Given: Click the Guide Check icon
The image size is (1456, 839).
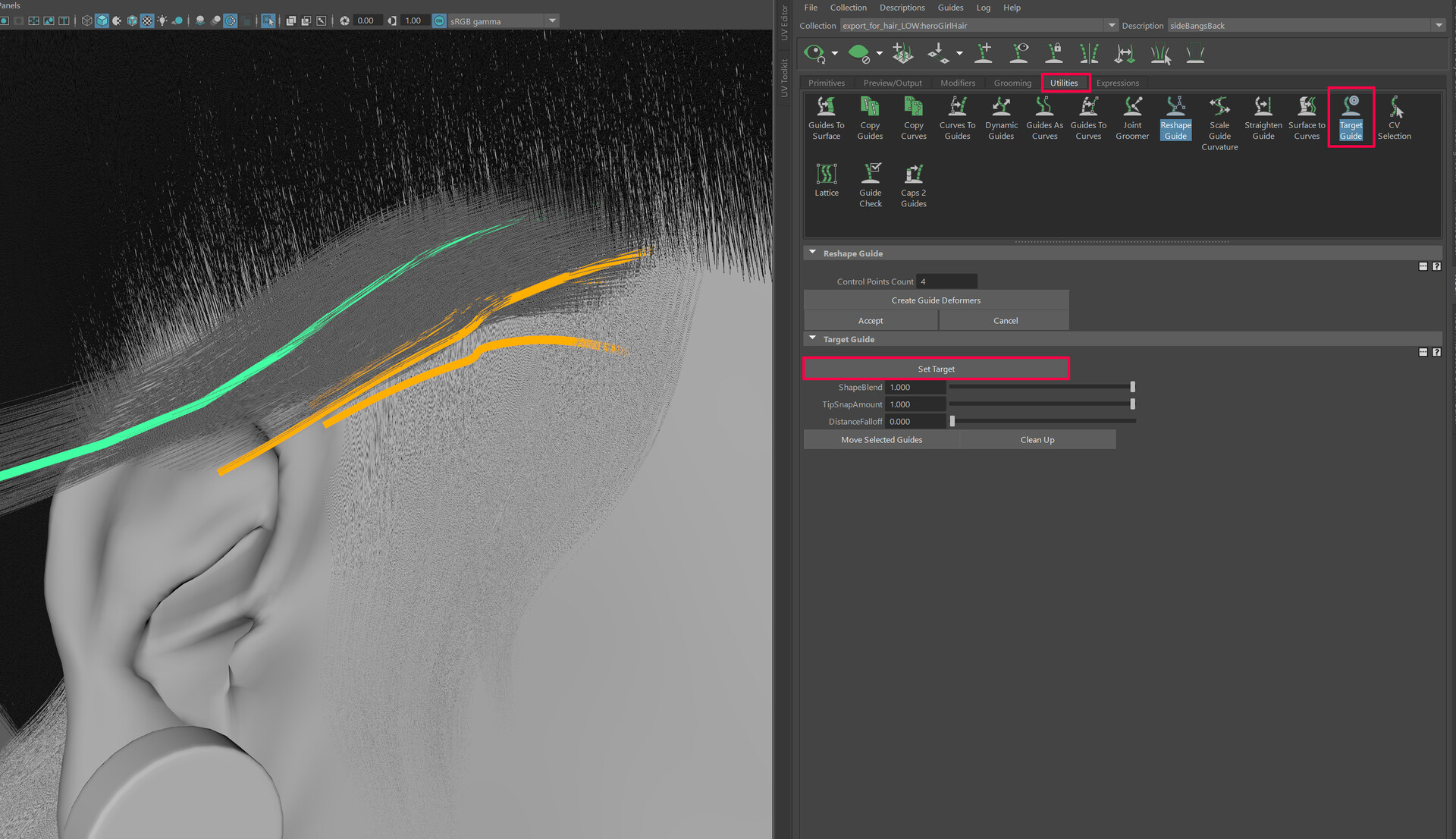Looking at the screenshot, I should pyautogui.click(x=871, y=184).
